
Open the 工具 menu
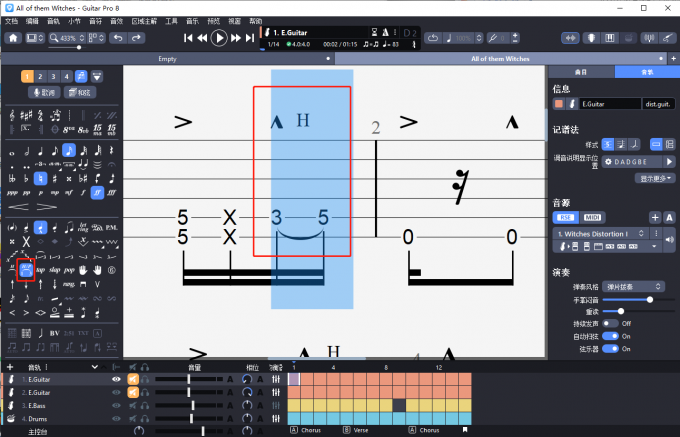(x=172, y=20)
